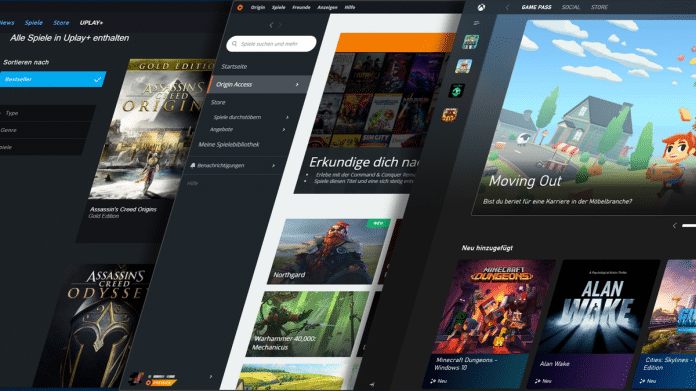Click the Origin search field 'Spiele suchen und mehr'
This screenshot has height=391, width=696.
pos(271,44)
